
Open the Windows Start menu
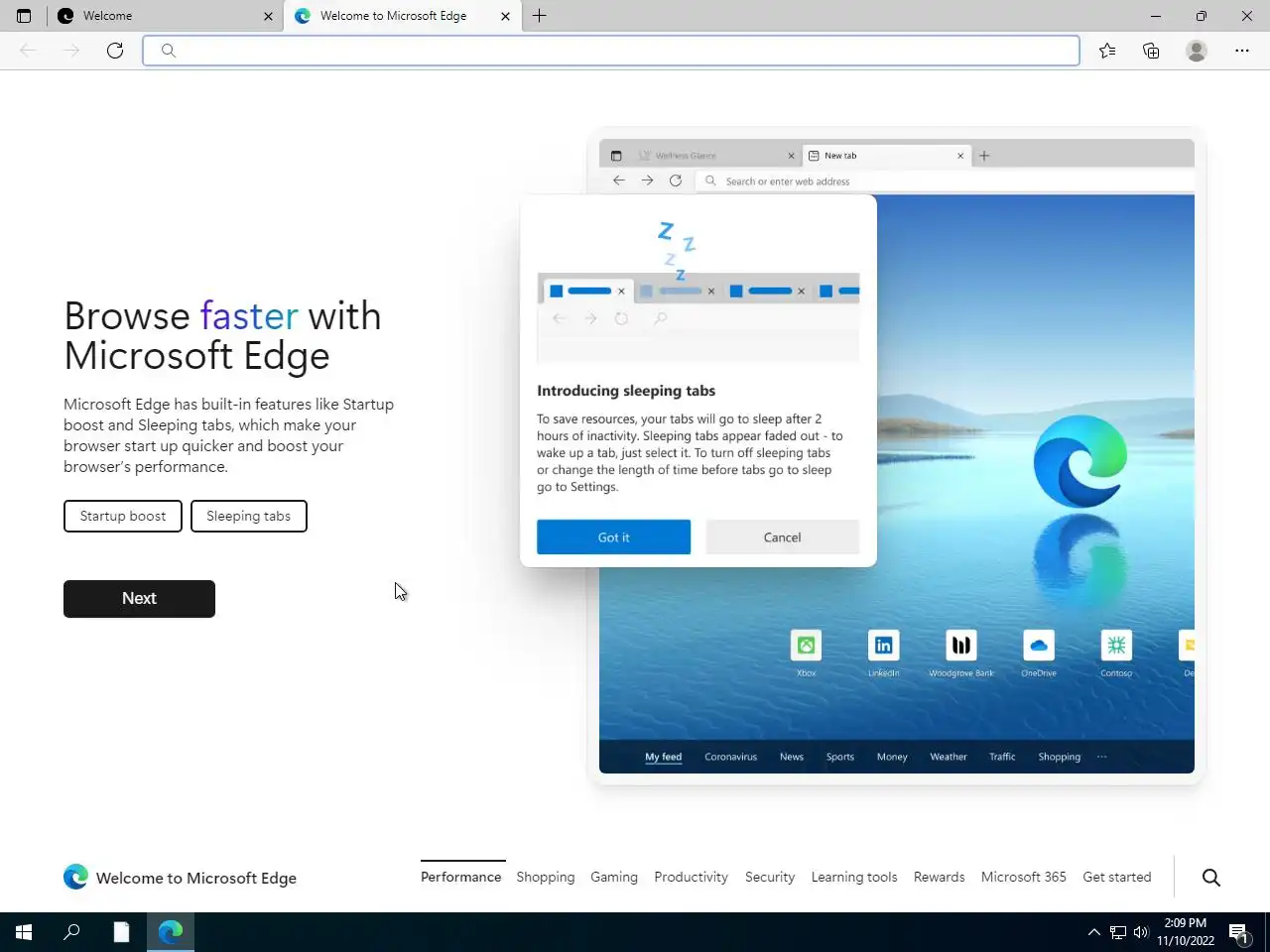tap(24, 932)
